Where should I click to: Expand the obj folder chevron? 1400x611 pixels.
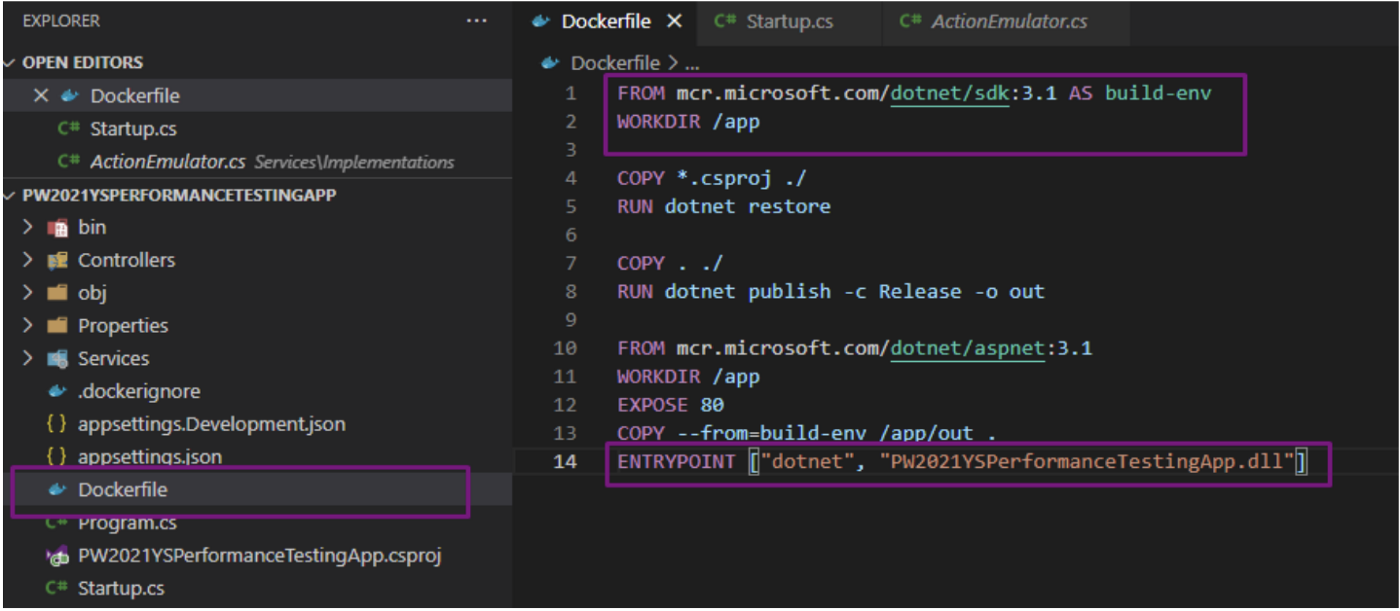pos(28,293)
